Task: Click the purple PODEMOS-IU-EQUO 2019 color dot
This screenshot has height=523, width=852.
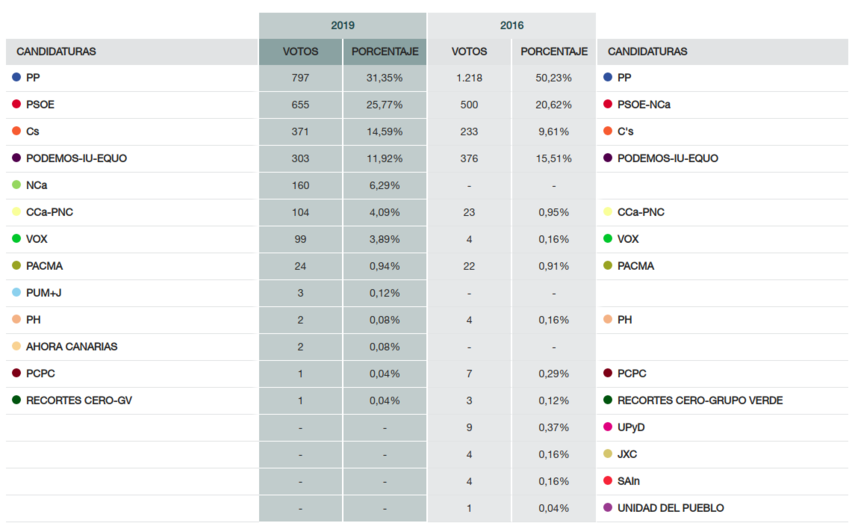Action: [x=17, y=158]
